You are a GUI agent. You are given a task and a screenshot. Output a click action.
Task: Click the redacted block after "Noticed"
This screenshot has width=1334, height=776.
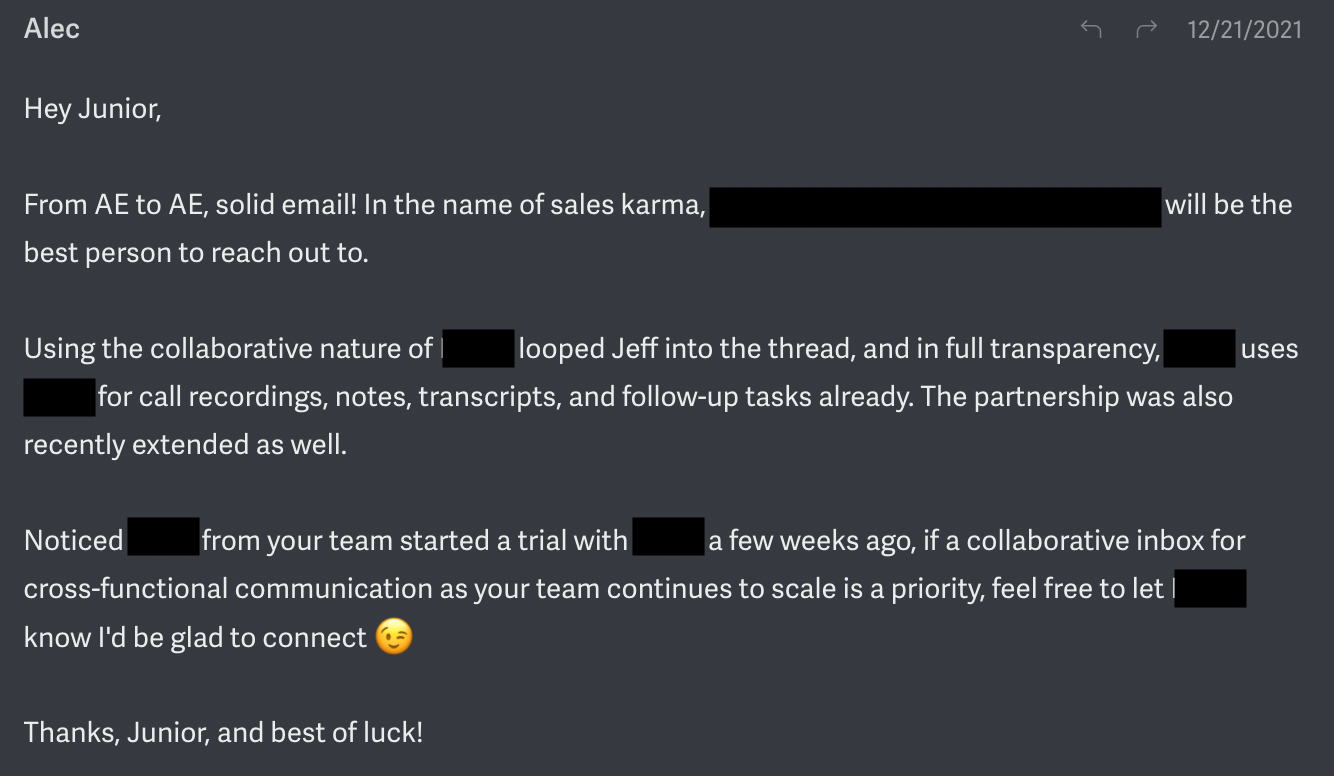(164, 541)
